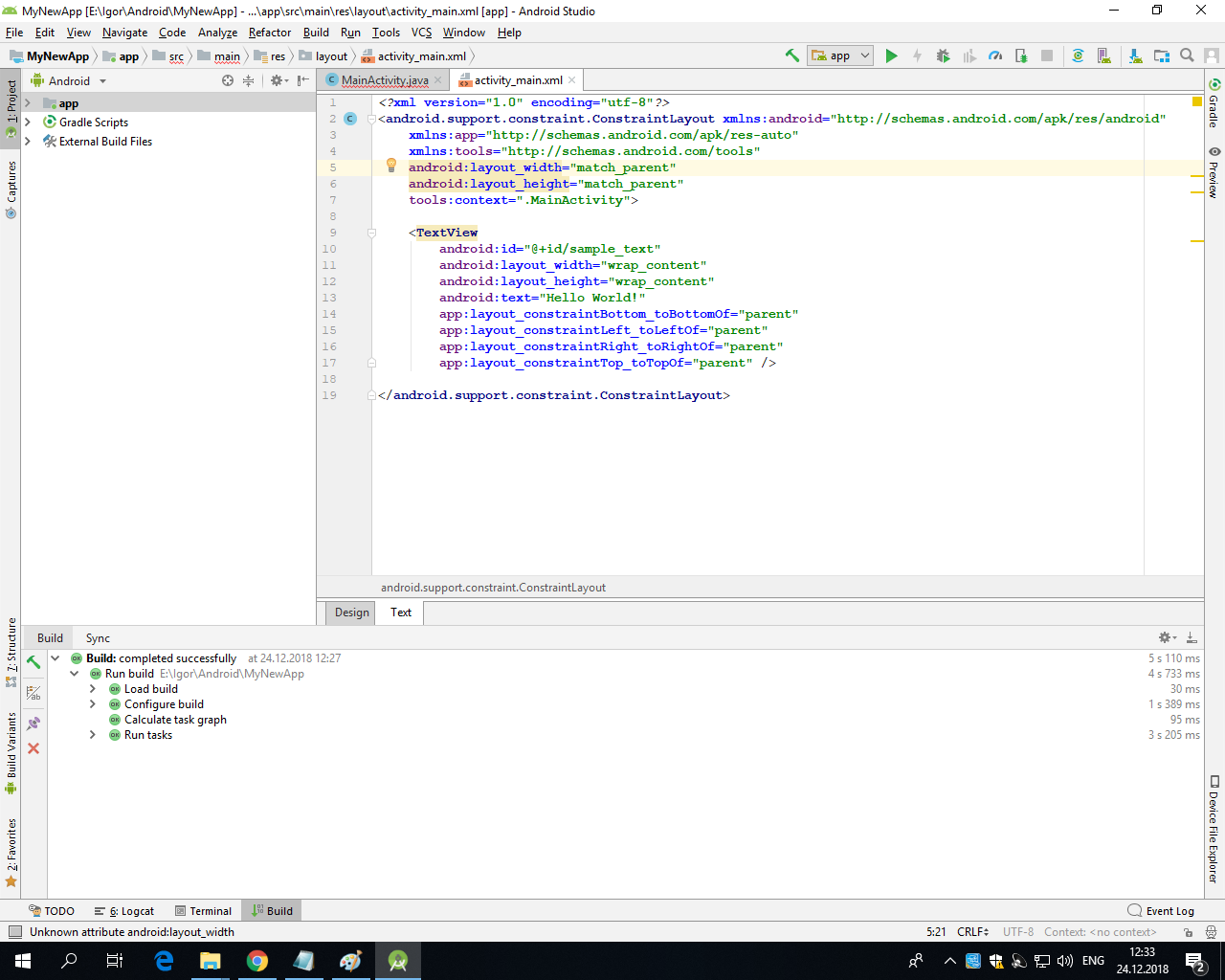Screen dimensions: 1225x980
Task: Toggle the Favorites side tool window
Action: coord(11,852)
